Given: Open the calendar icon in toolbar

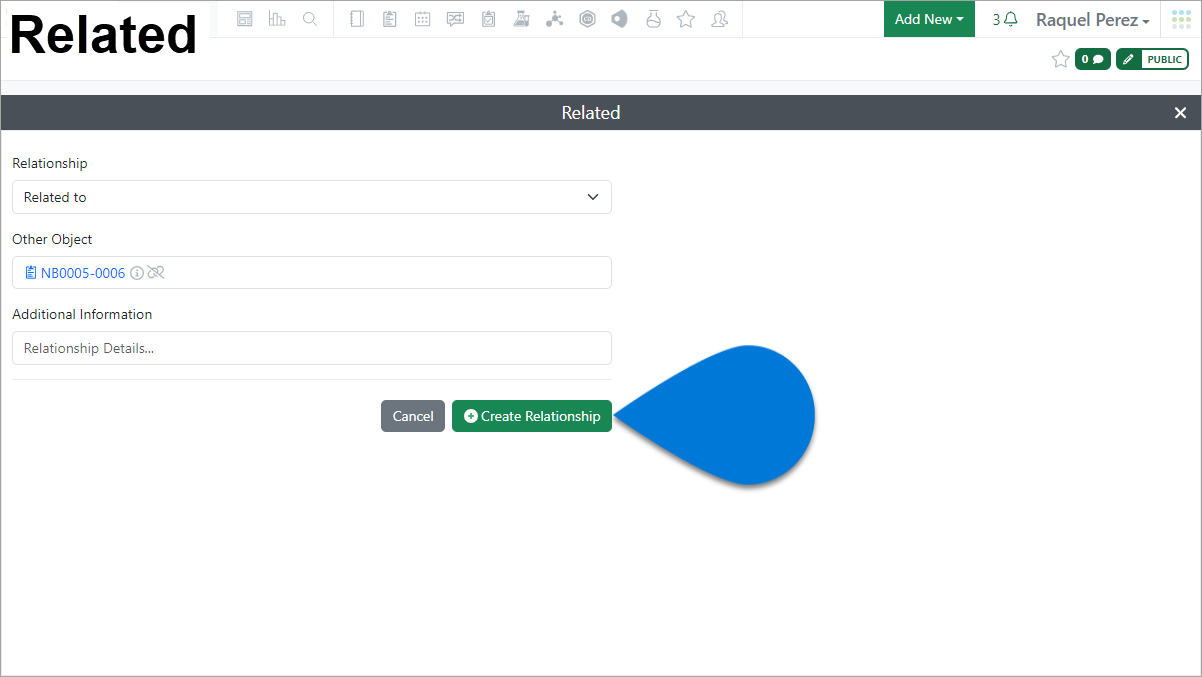Looking at the screenshot, I should click(x=422, y=19).
